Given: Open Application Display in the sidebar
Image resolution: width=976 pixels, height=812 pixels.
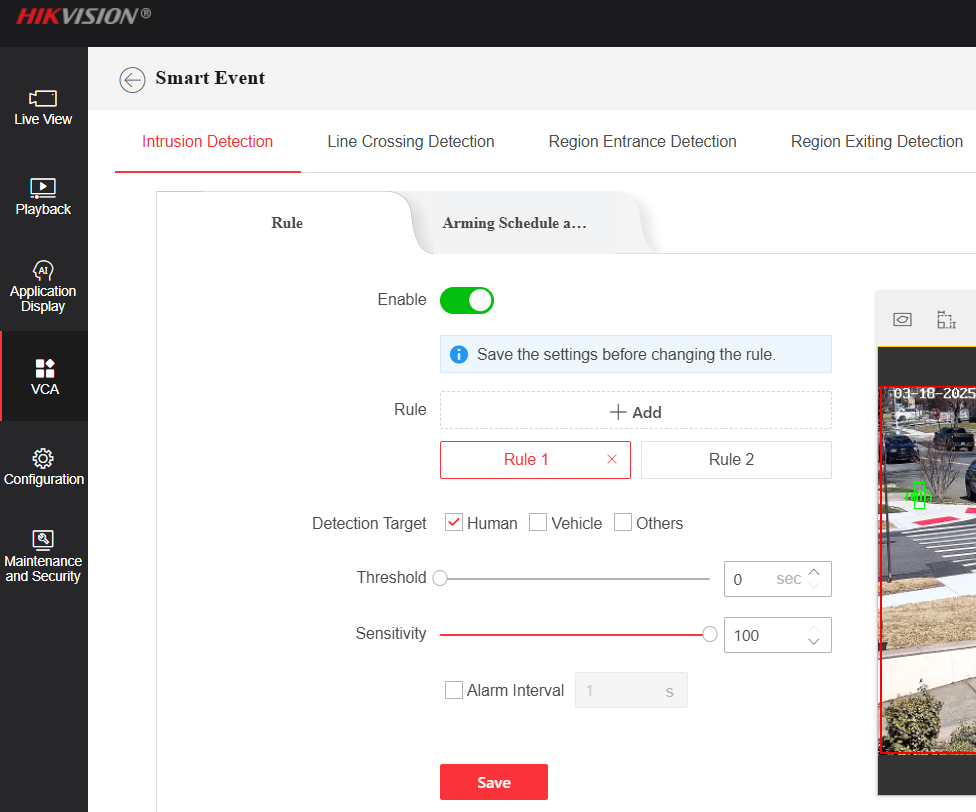Looking at the screenshot, I should pos(43,286).
